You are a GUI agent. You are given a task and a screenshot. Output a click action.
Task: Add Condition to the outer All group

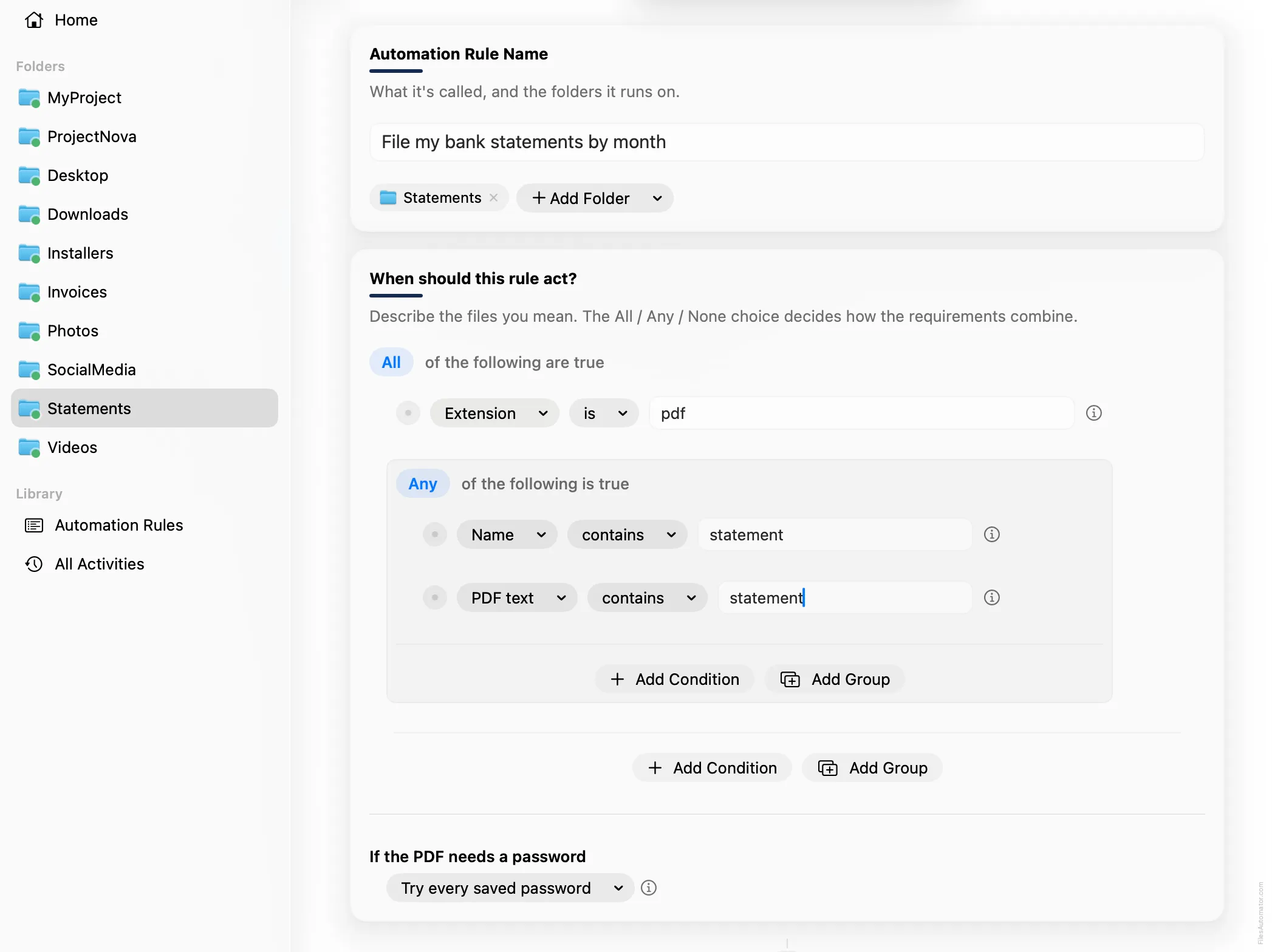pos(712,767)
